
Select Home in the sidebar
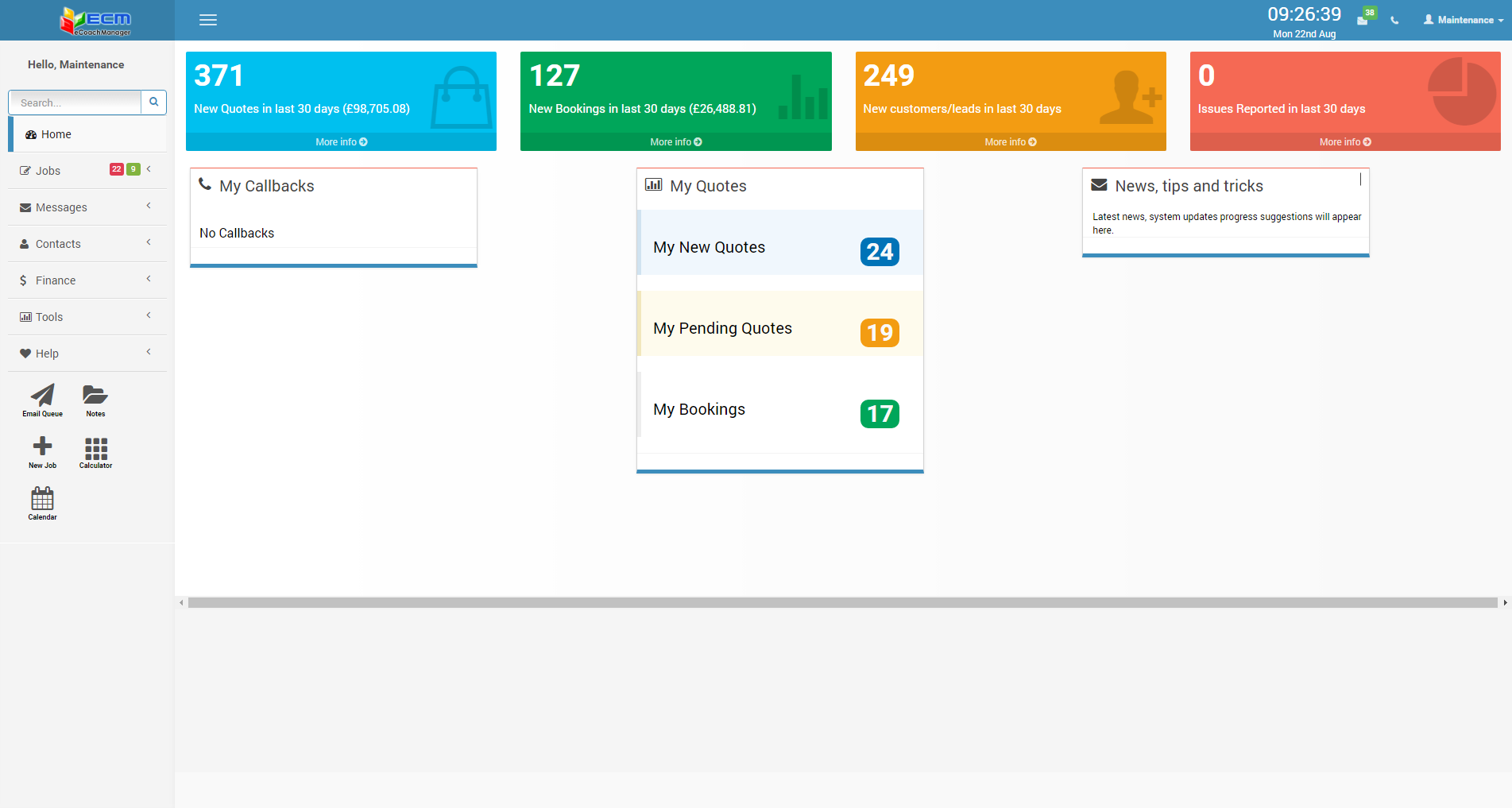coord(56,134)
